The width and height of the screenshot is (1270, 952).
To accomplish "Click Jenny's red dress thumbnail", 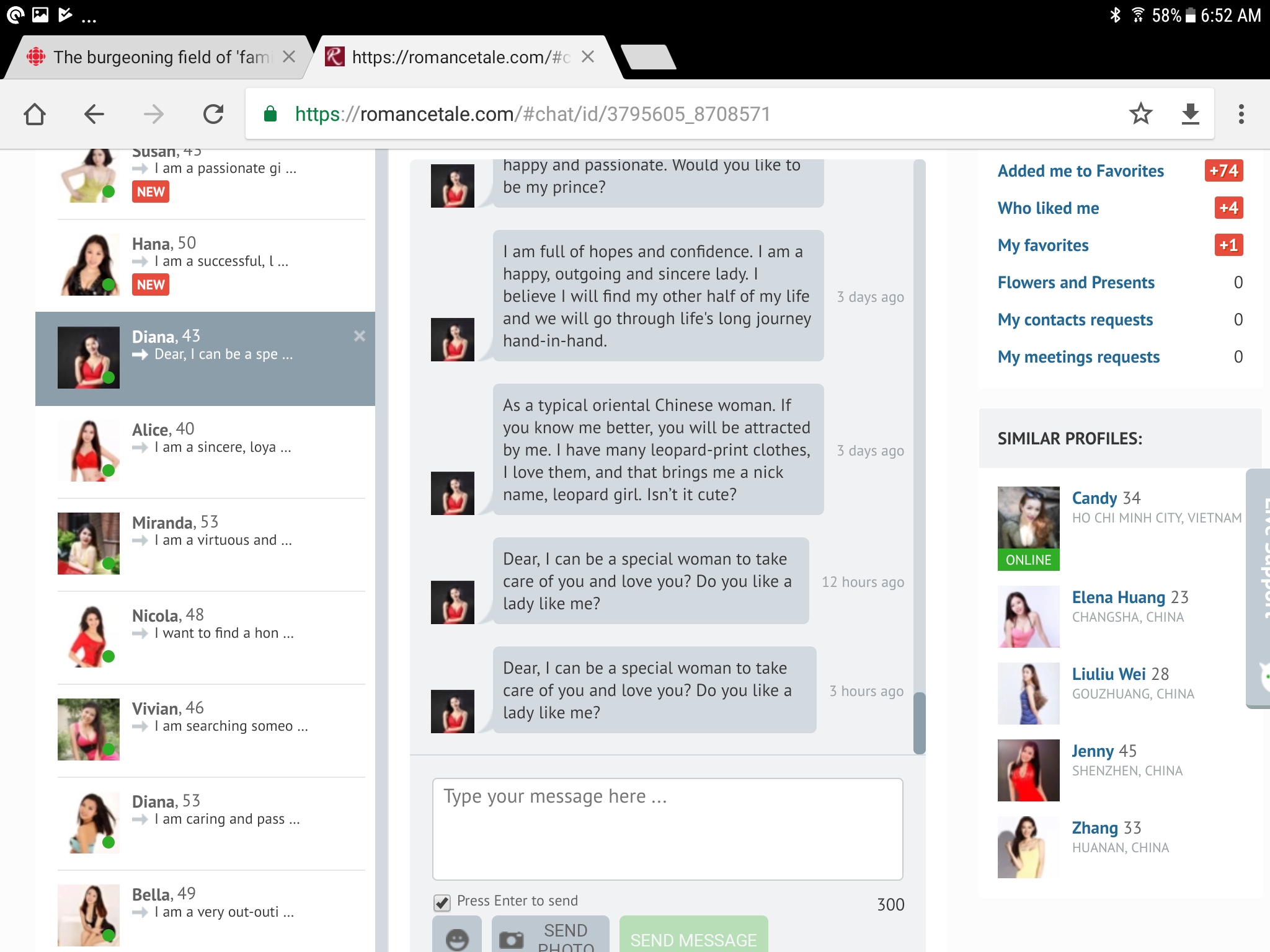I will pos(1028,770).
